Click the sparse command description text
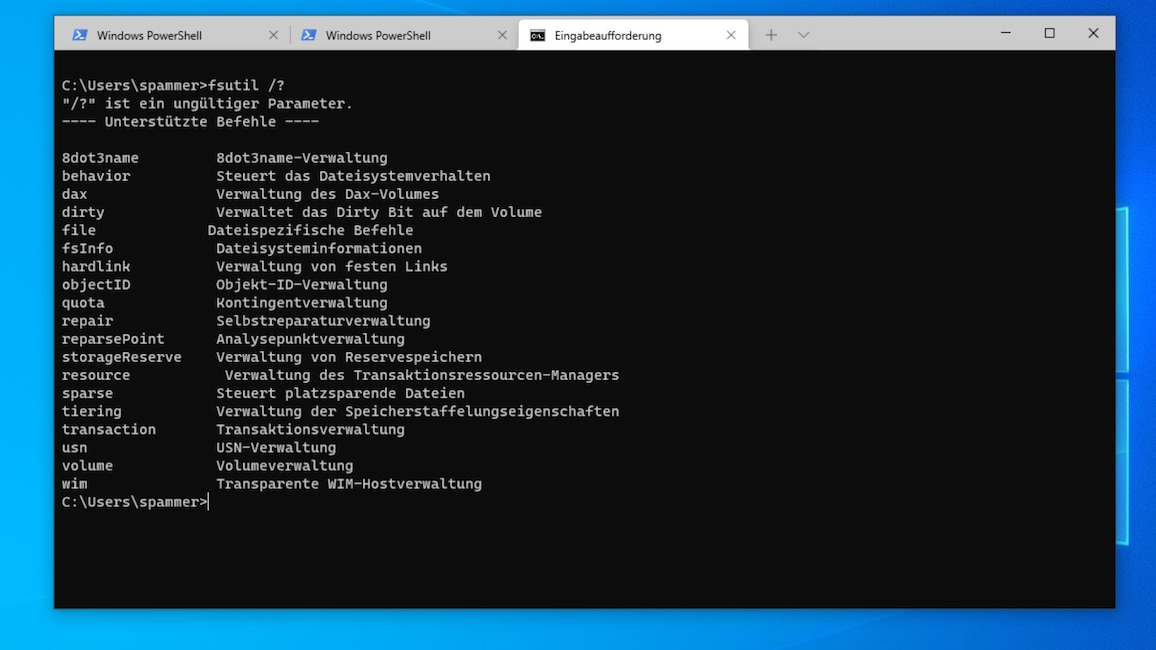 340,393
